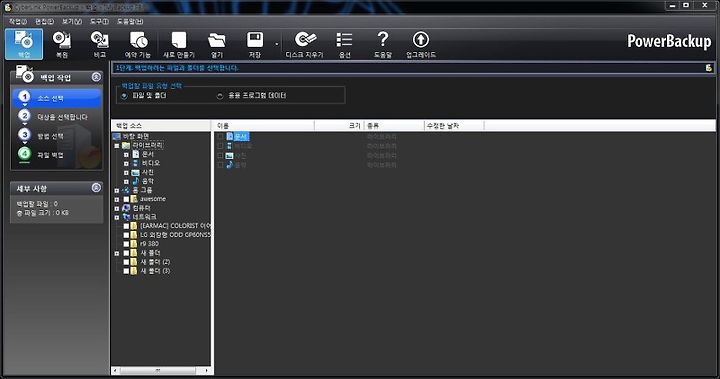The height and width of the screenshot is (379, 720).
Task: Click step 2 대상을 선택합니다 icon
Action: click(x=24, y=116)
